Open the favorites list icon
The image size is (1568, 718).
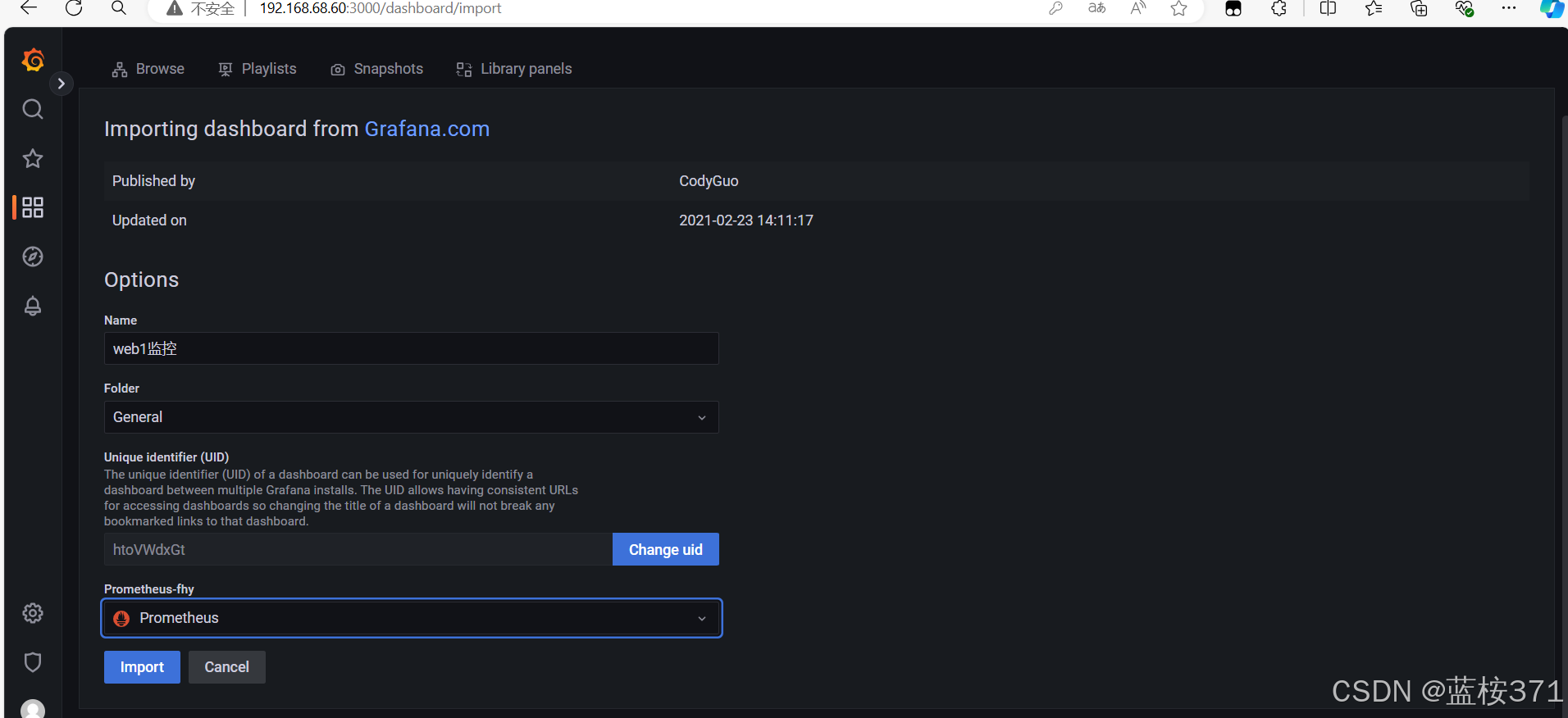[x=1374, y=8]
